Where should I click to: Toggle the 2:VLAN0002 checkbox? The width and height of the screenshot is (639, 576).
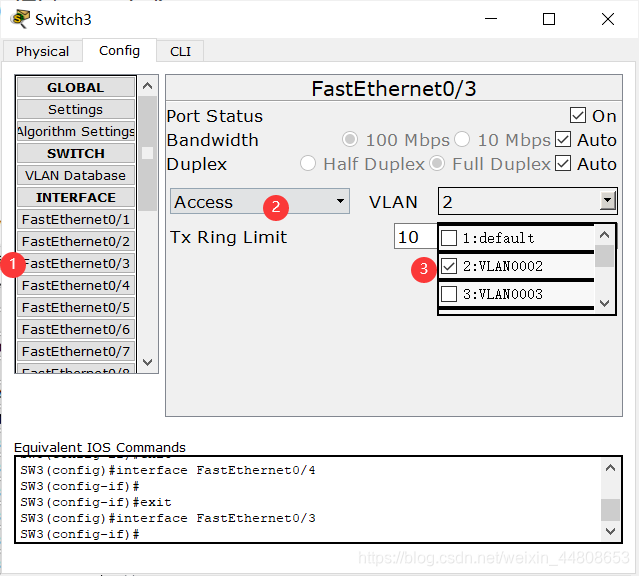(x=449, y=266)
